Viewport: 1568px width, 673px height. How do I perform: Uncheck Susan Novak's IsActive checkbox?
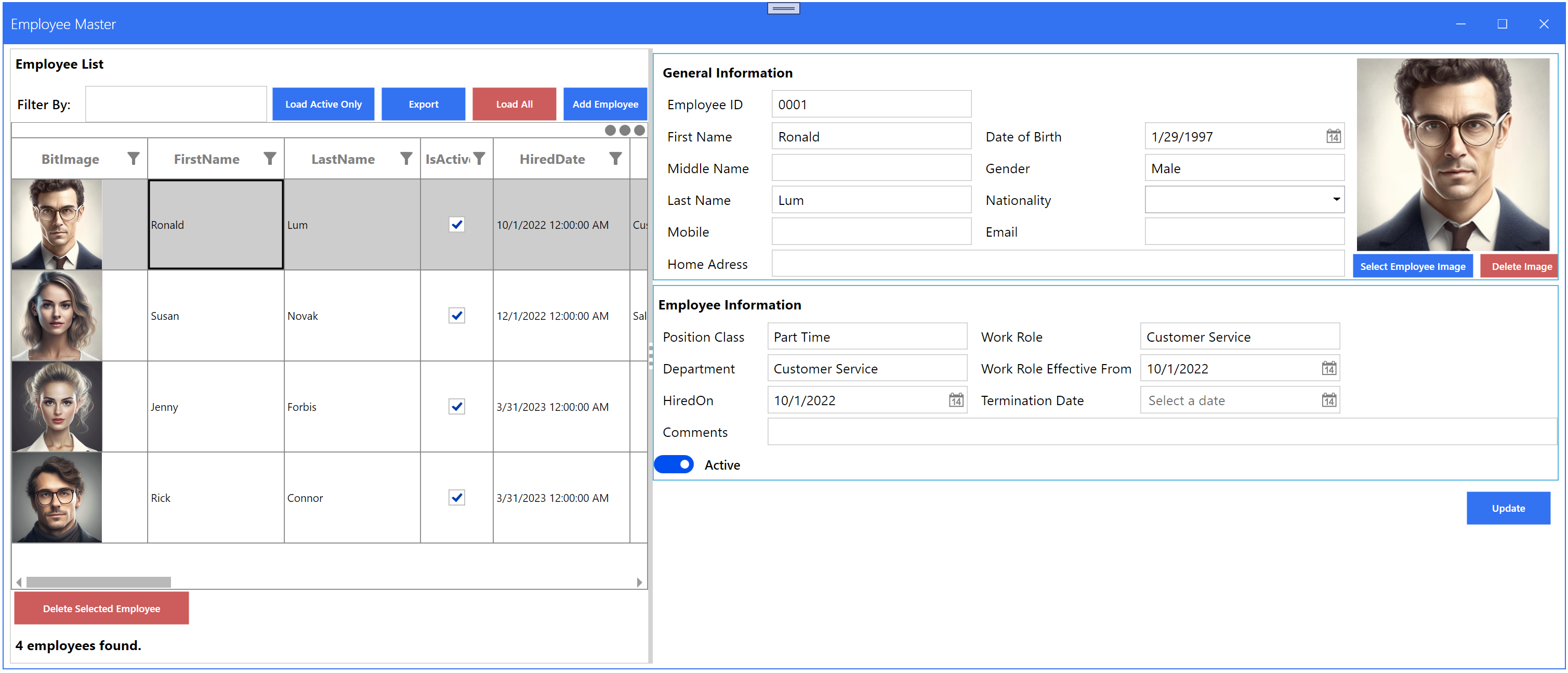click(457, 316)
